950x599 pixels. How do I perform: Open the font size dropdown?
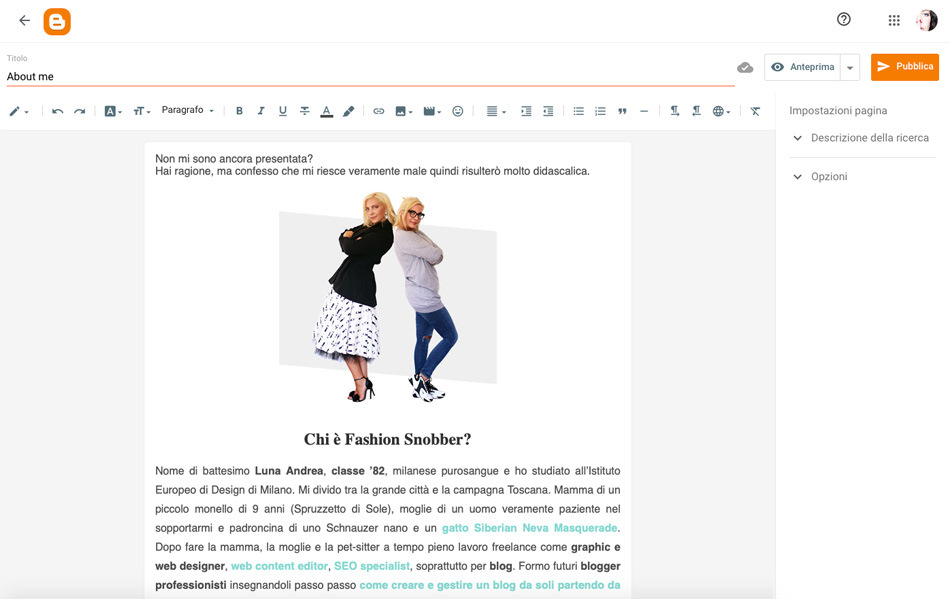click(x=142, y=111)
